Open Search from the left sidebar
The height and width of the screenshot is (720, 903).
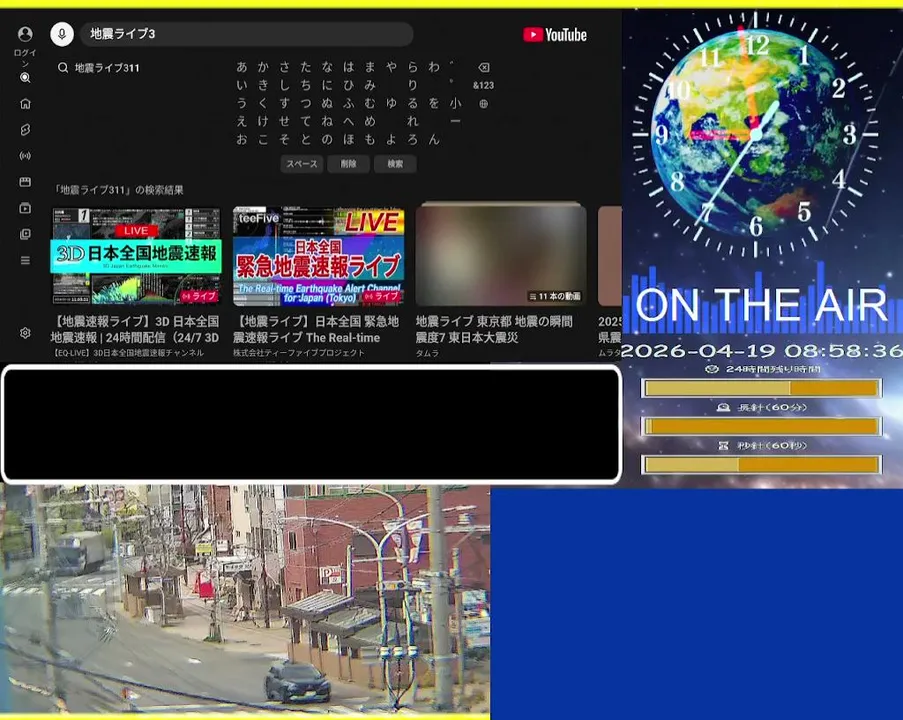[25, 78]
